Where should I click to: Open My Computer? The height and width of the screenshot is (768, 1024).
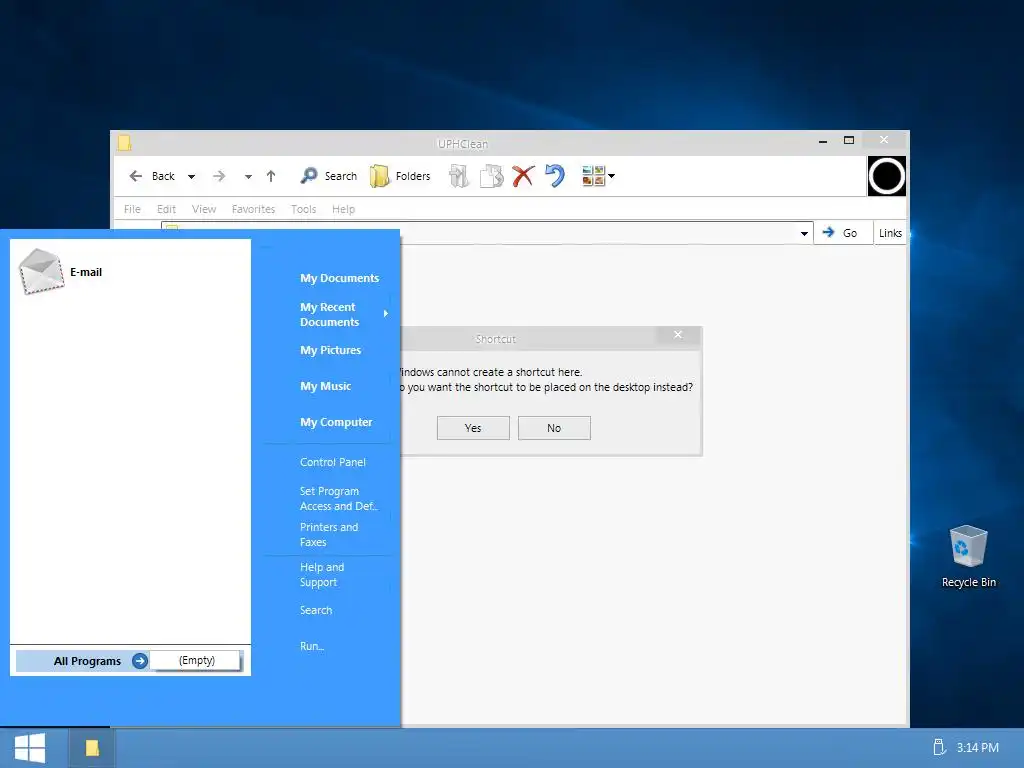click(336, 422)
